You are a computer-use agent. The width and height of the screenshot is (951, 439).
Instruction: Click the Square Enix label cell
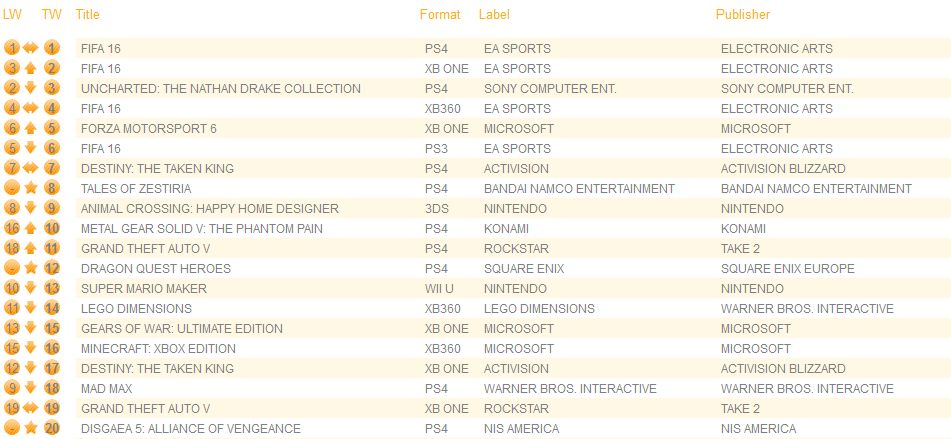point(524,269)
